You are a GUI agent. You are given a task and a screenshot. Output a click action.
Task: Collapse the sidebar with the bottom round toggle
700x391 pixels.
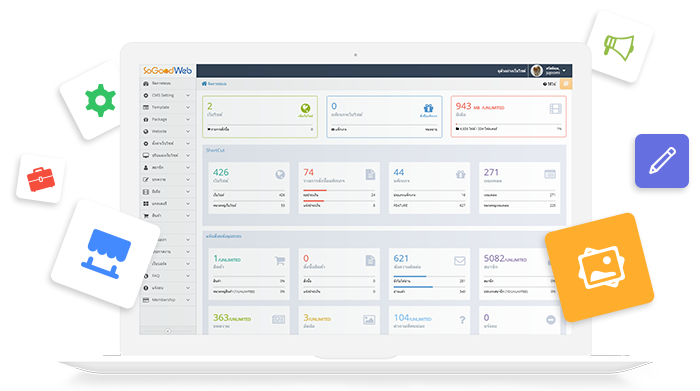coord(168,331)
